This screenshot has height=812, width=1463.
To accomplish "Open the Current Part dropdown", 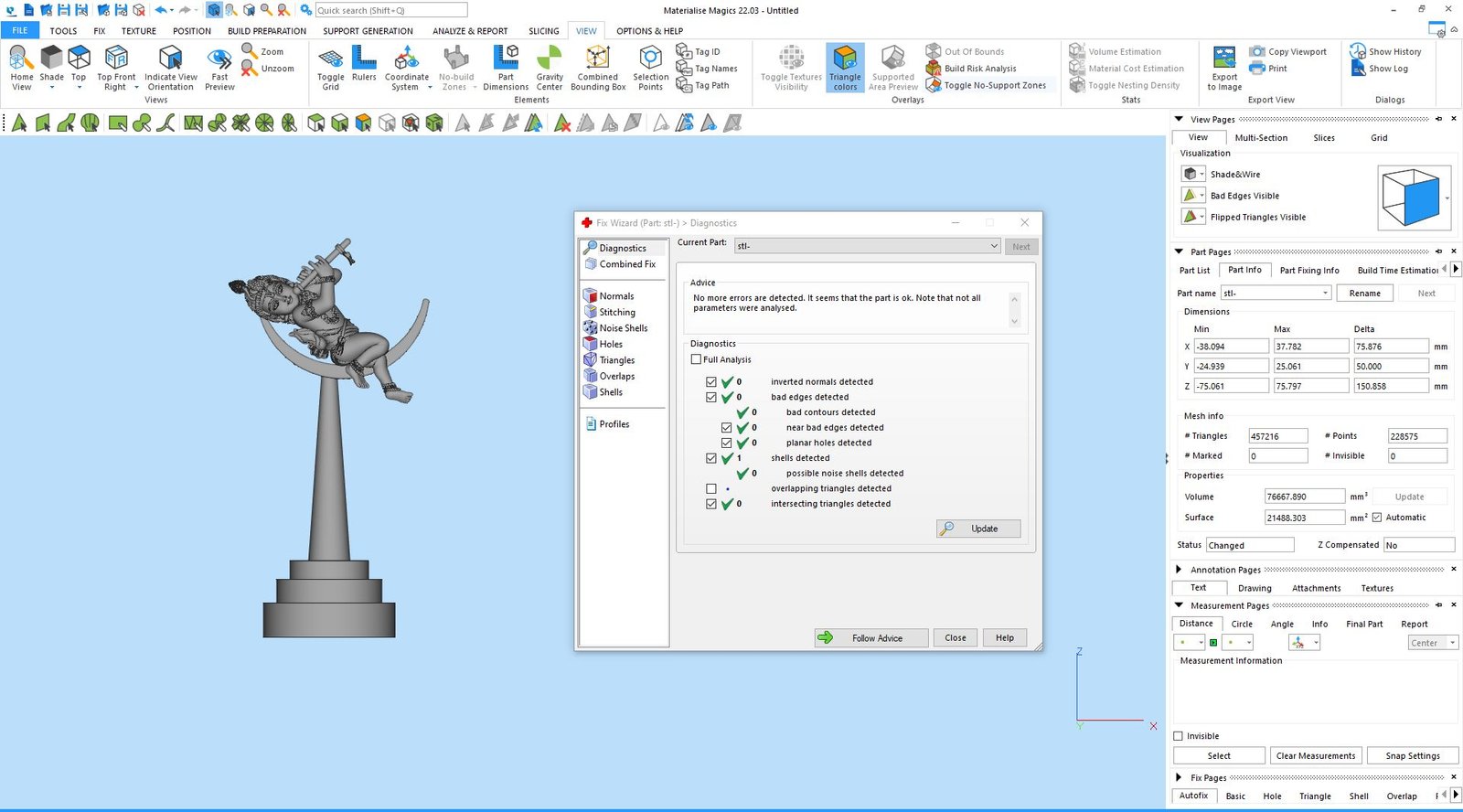I will pyautogui.click(x=994, y=246).
